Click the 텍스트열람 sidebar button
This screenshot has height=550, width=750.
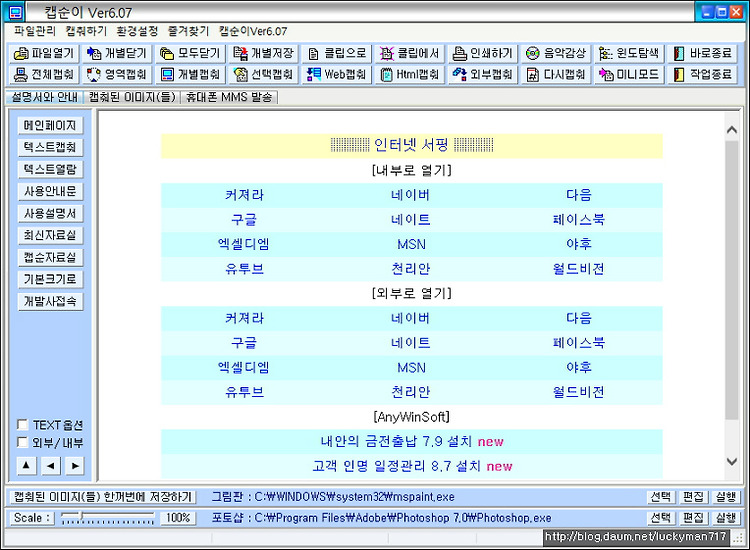(50, 169)
